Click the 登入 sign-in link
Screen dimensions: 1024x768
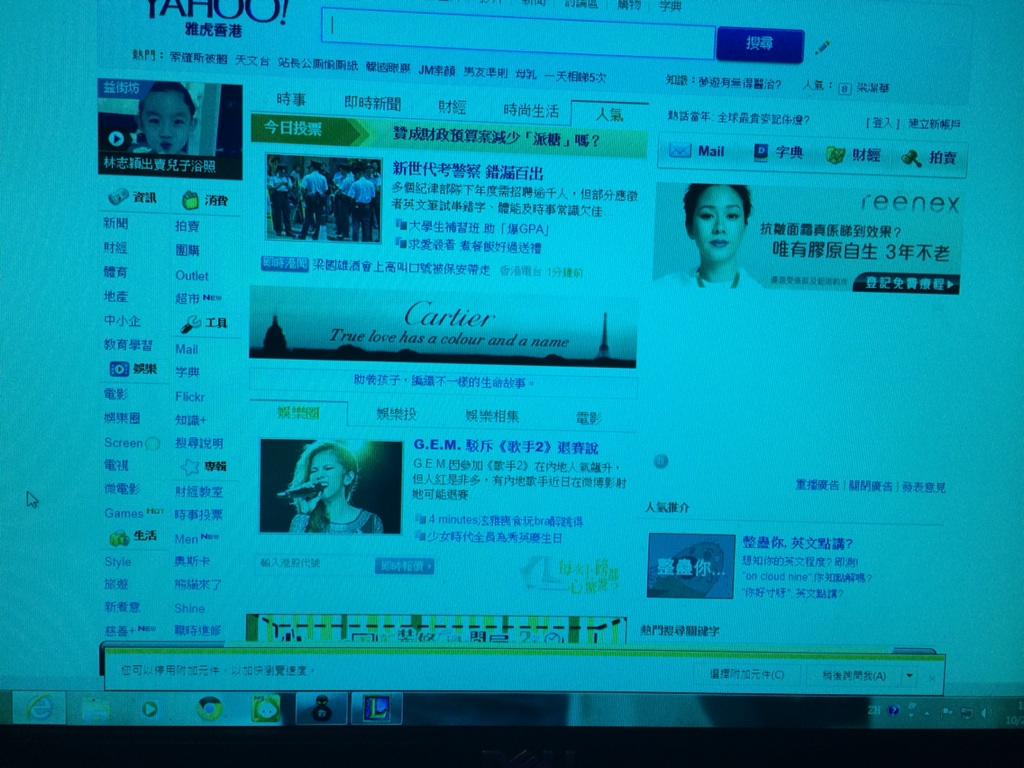pyautogui.click(x=882, y=123)
